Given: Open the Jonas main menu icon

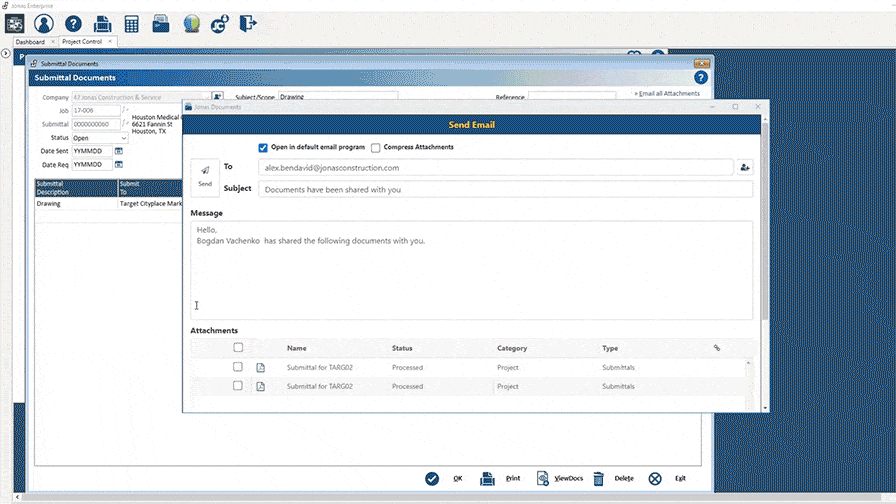Looking at the screenshot, I should [14, 23].
